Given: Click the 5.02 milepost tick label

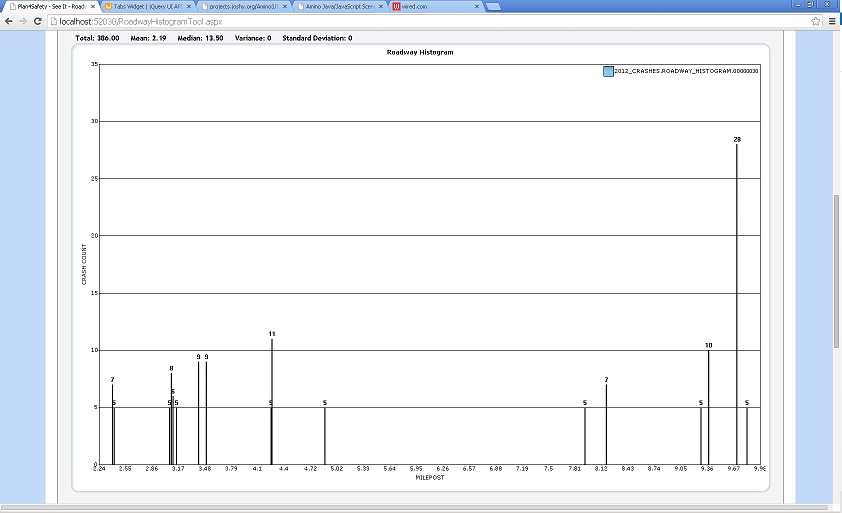Looking at the screenshot, I should pyautogui.click(x=337, y=469).
